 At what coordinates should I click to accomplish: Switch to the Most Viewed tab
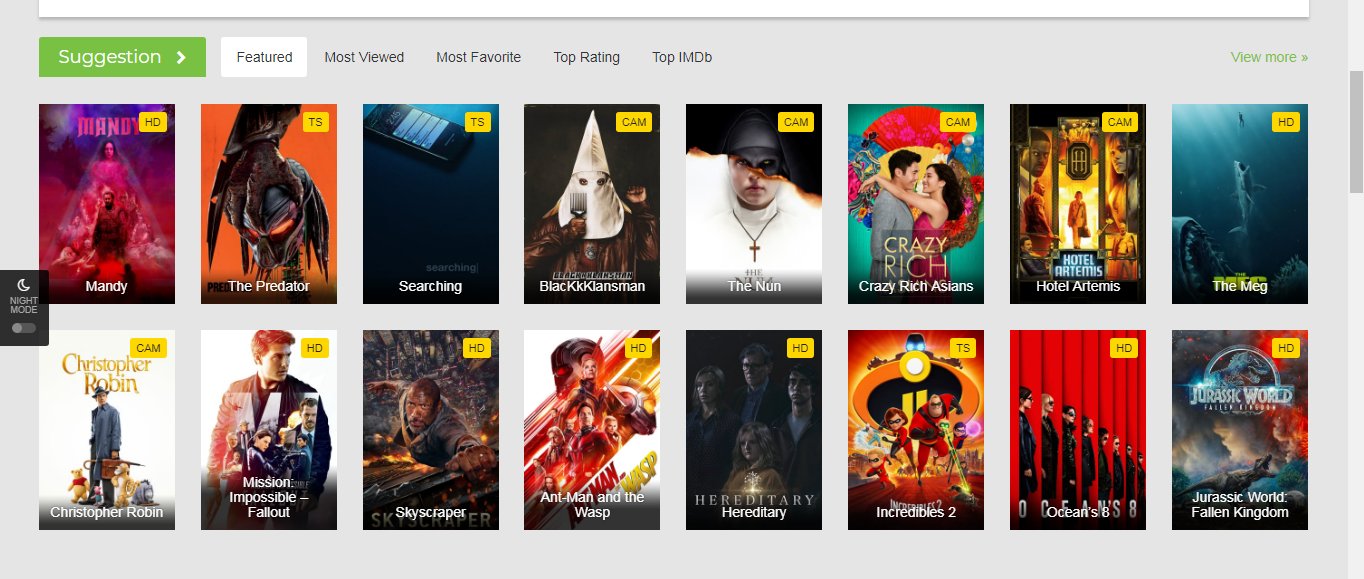point(364,57)
